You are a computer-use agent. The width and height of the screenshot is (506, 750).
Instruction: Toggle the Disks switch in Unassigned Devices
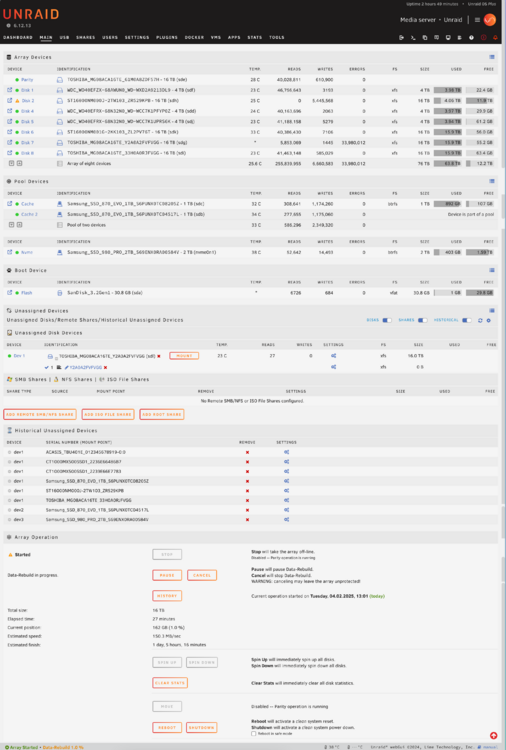coord(387,320)
